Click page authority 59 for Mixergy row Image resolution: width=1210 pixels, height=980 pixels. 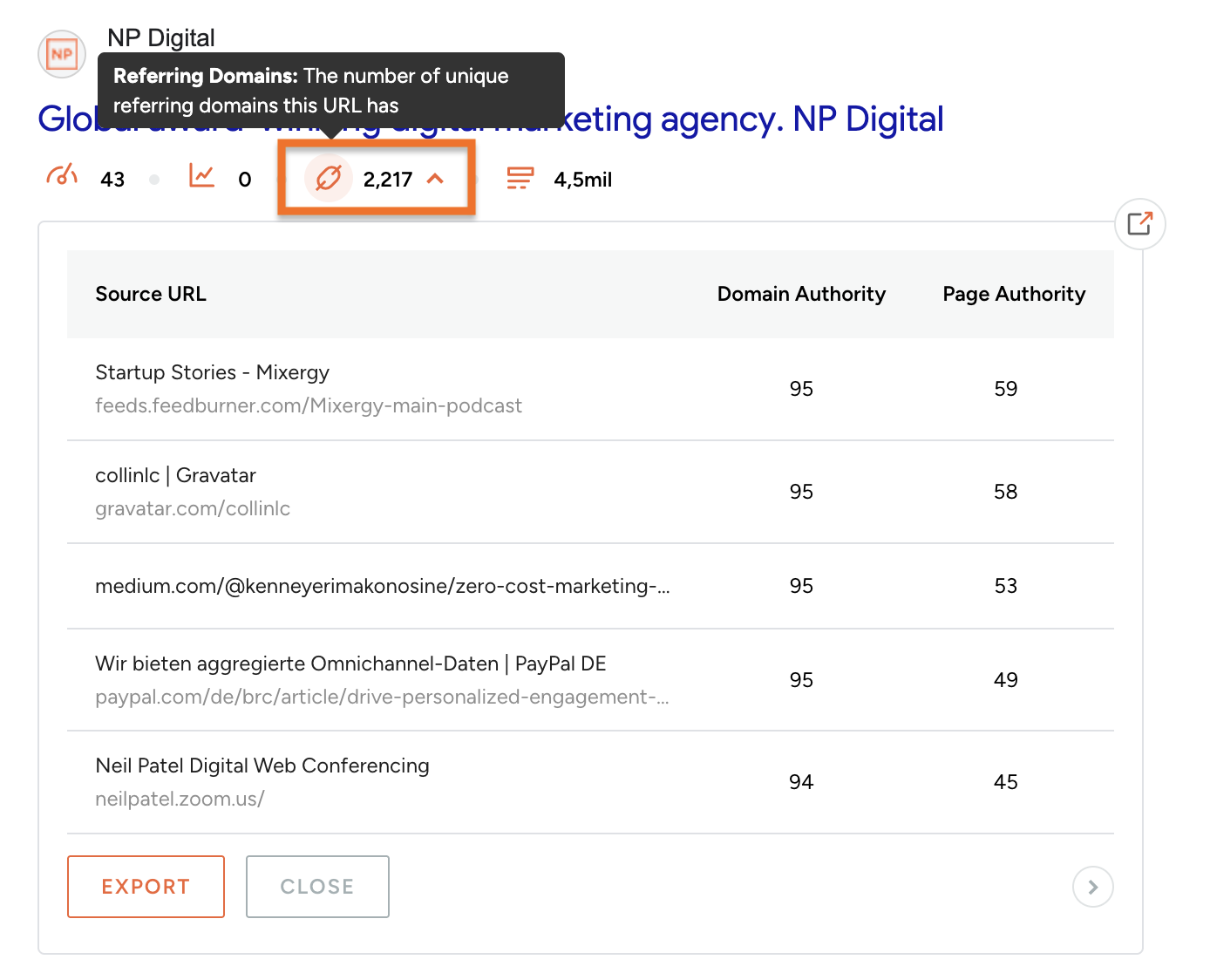(1006, 389)
